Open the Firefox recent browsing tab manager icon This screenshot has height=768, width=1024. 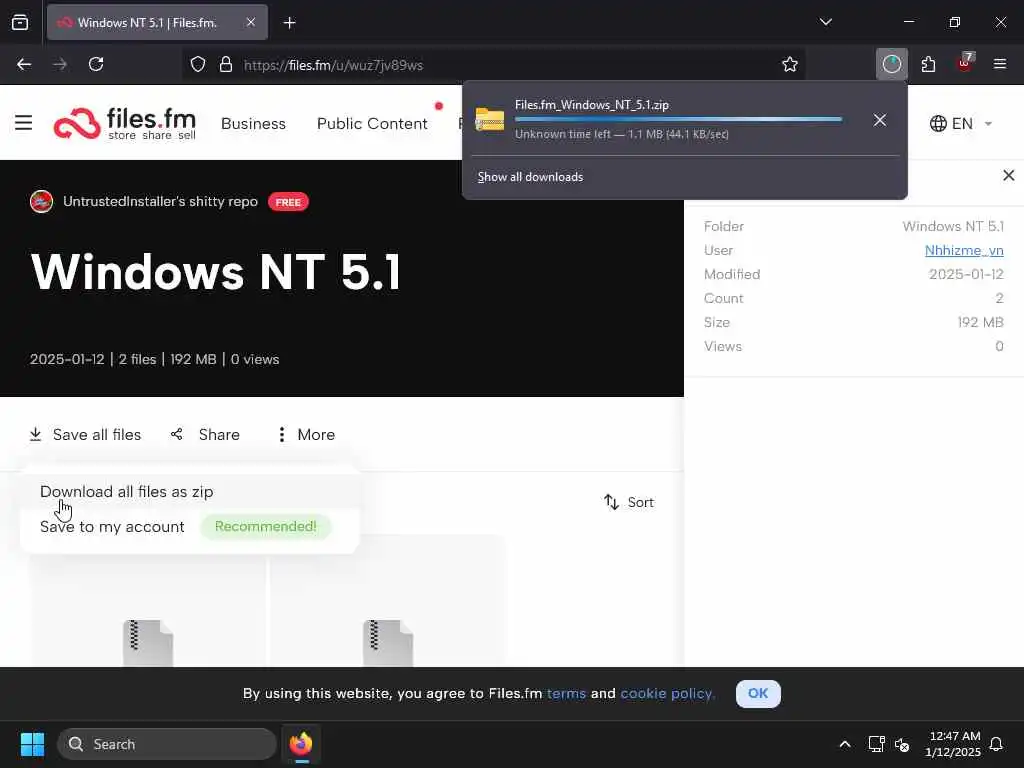coord(20,22)
